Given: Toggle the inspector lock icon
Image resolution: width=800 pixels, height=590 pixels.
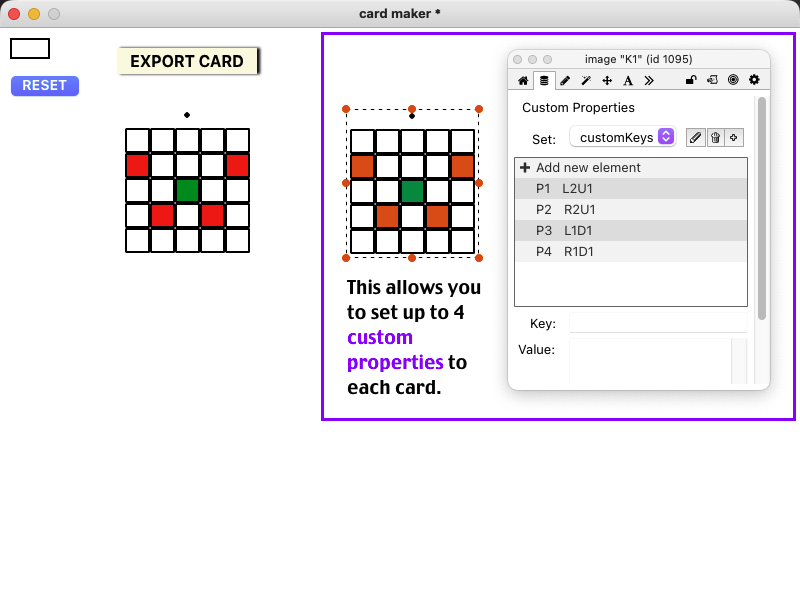Looking at the screenshot, I should click(x=691, y=80).
